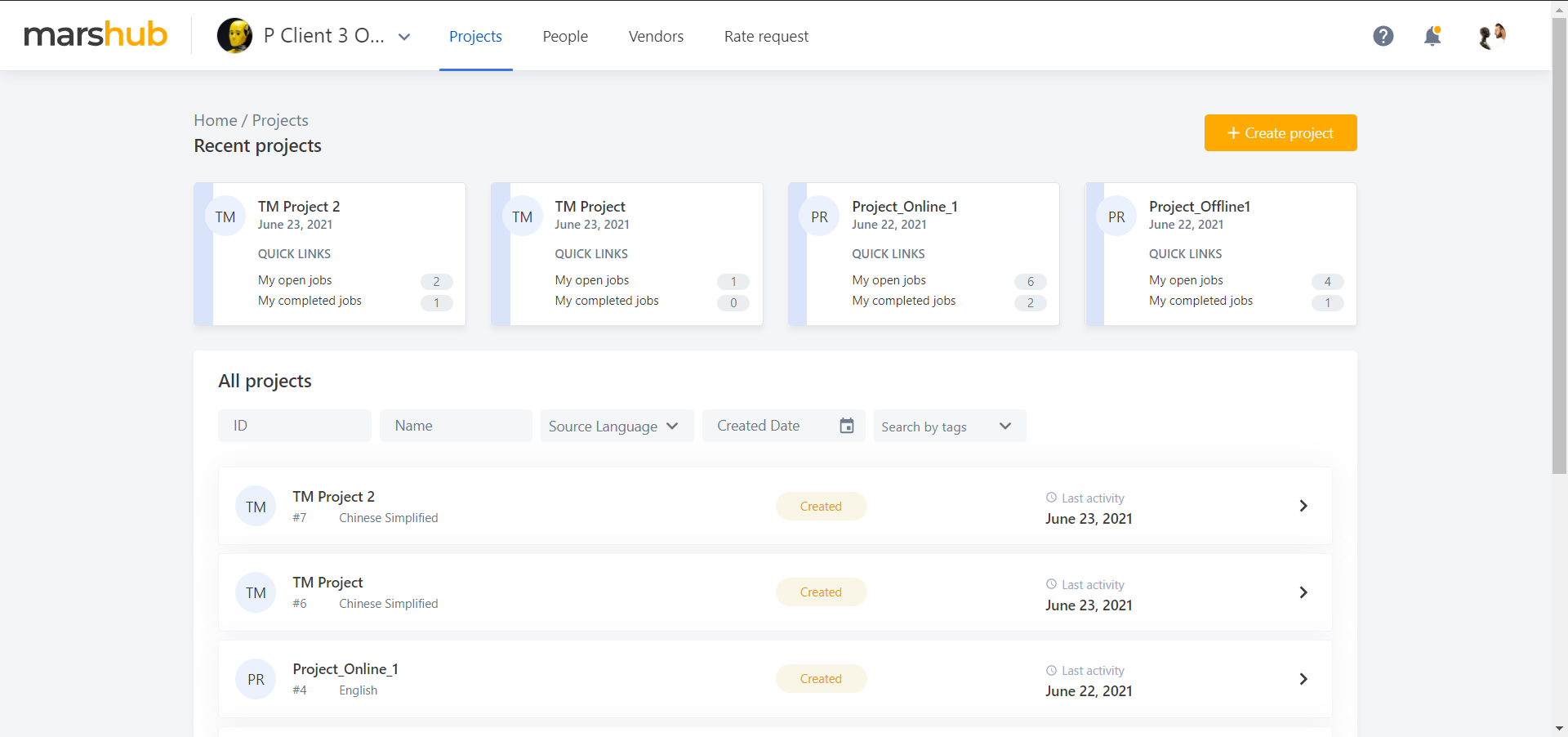Click the open jobs count 4 badge
This screenshot has height=737, width=1568.
tap(1328, 282)
